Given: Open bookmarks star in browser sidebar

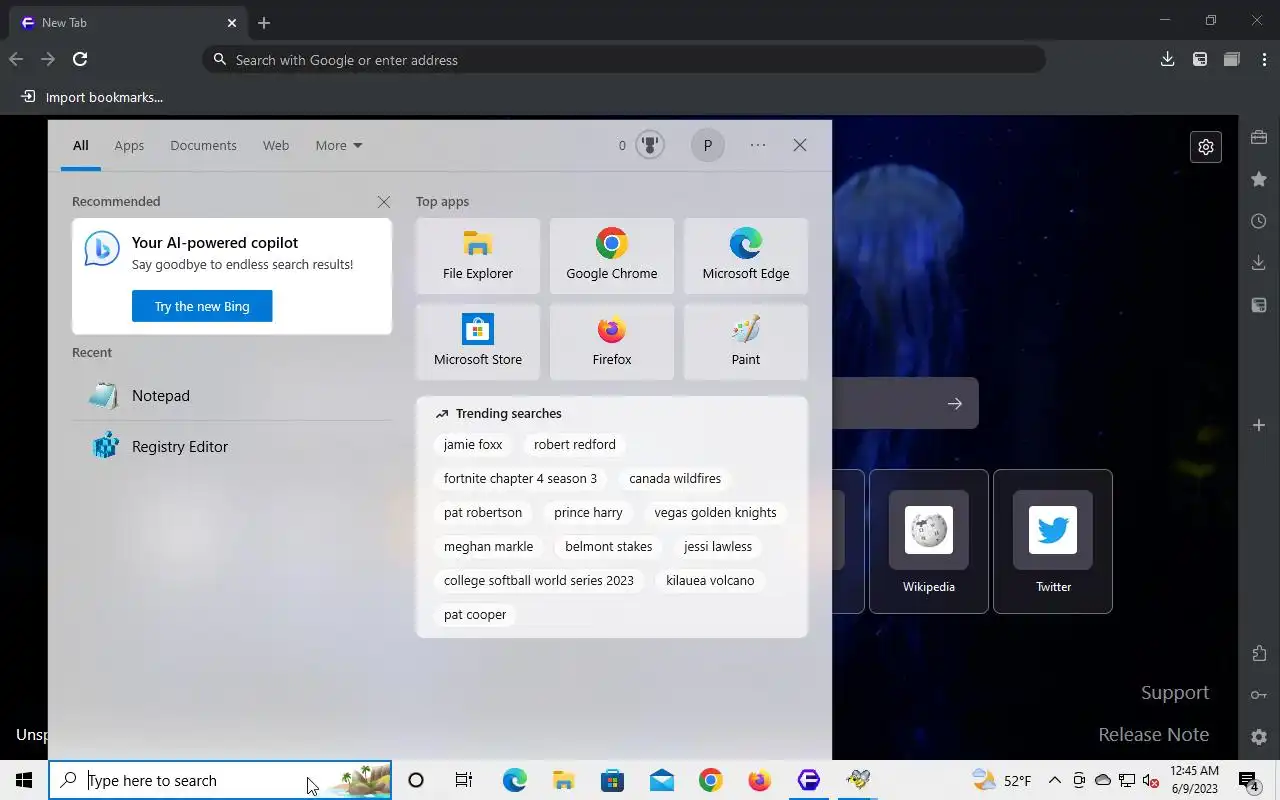Looking at the screenshot, I should pos(1259,179).
